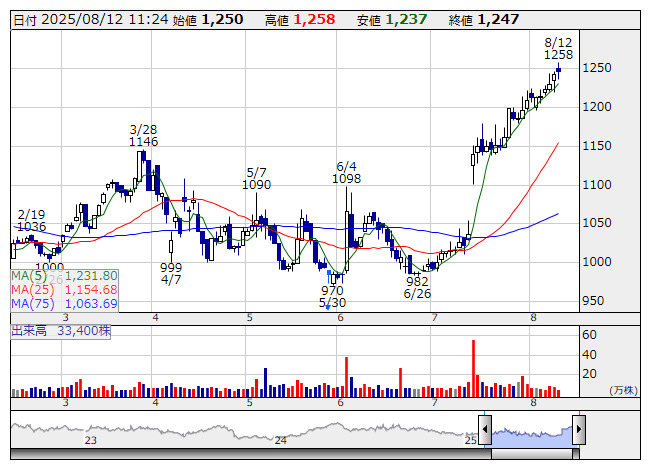Click the tallest red volume bar in July
Screen dimensions: 653x470
[x=472, y=367]
